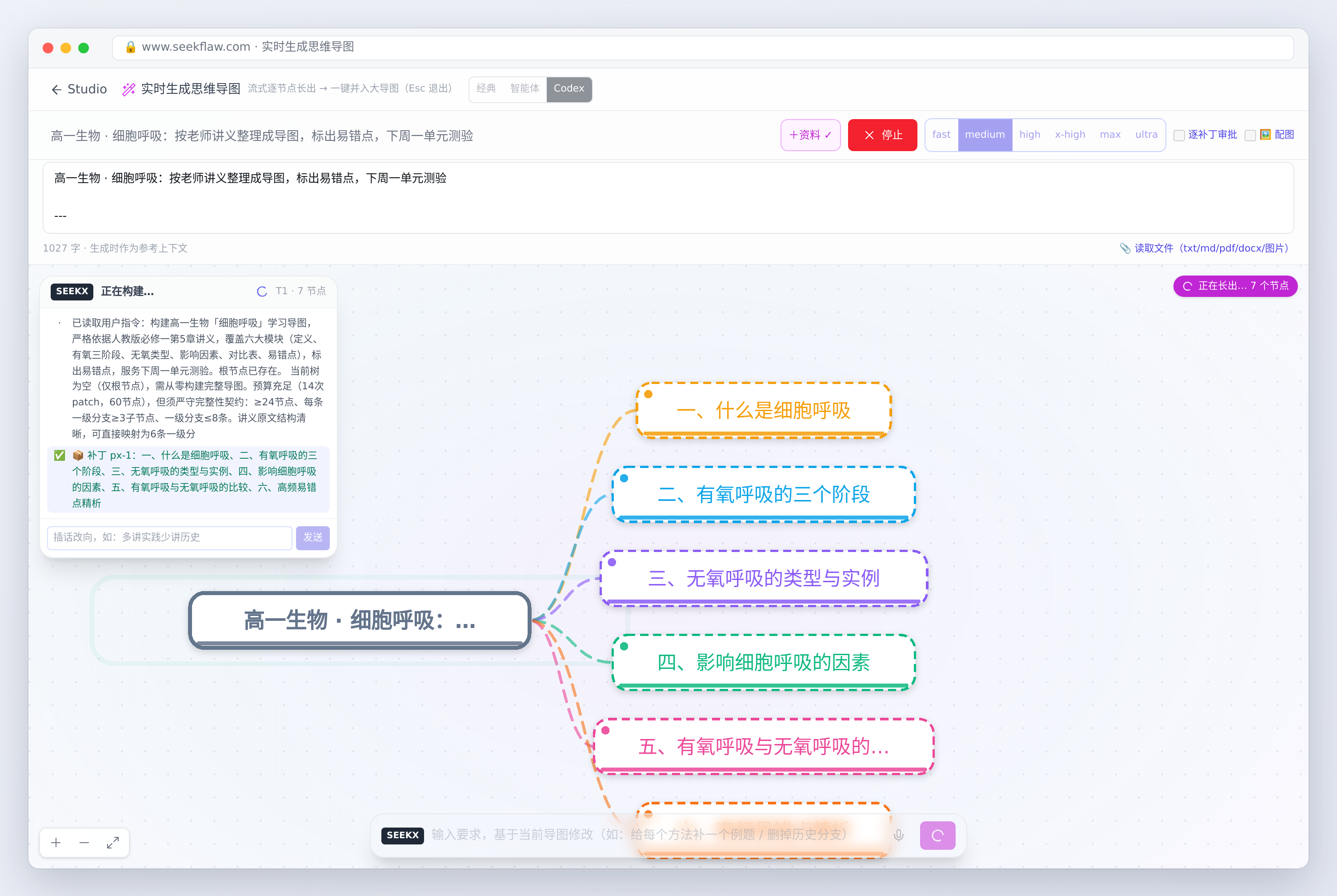Select node 四、影响细胞呼吸的因素

[764, 662]
